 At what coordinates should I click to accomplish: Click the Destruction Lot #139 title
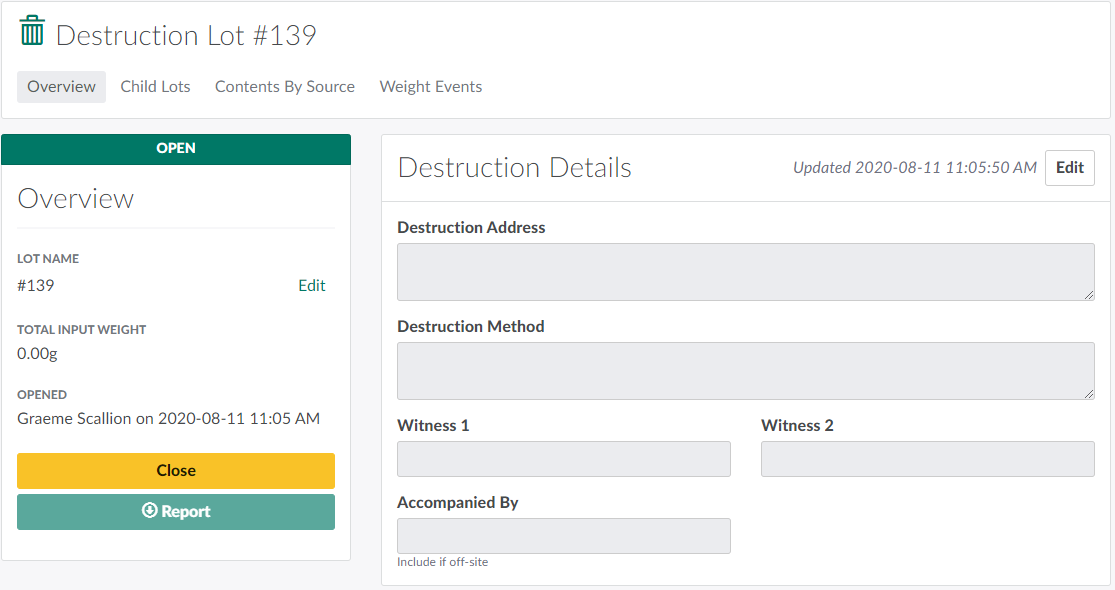[186, 36]
